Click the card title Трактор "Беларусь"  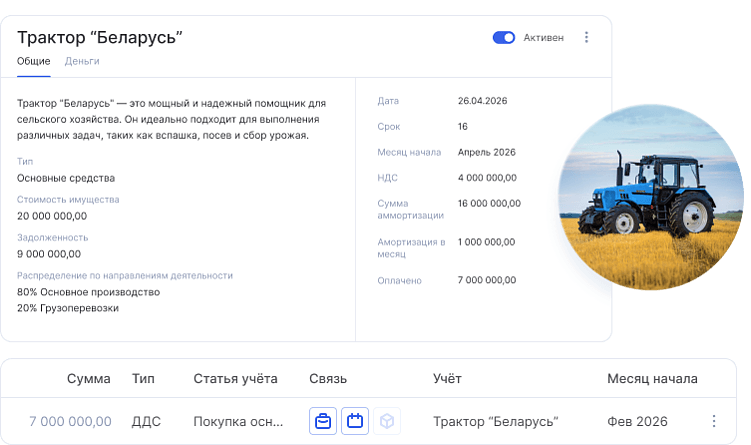(100, 37)
